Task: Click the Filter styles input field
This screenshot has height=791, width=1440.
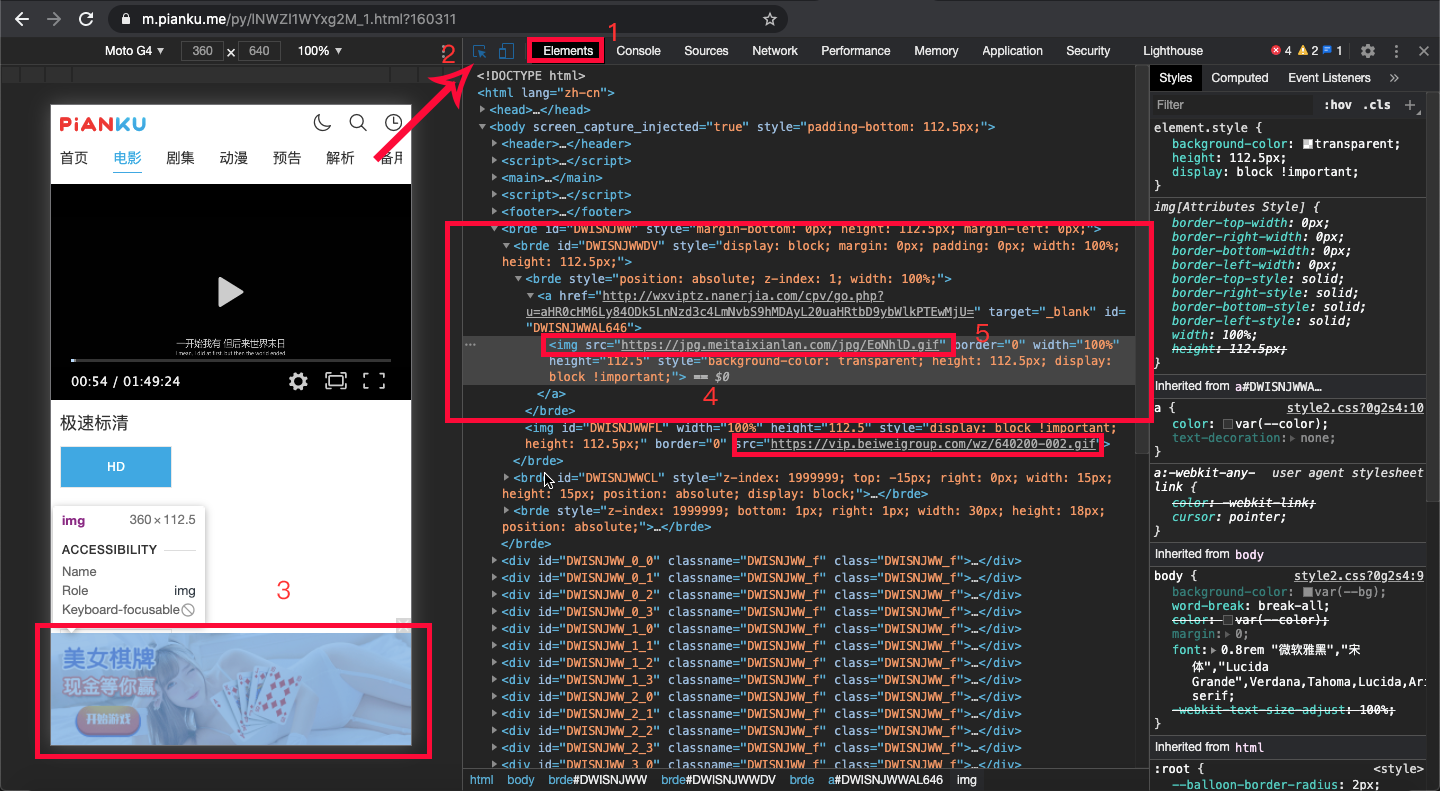Action: (x=1232, y=105)
